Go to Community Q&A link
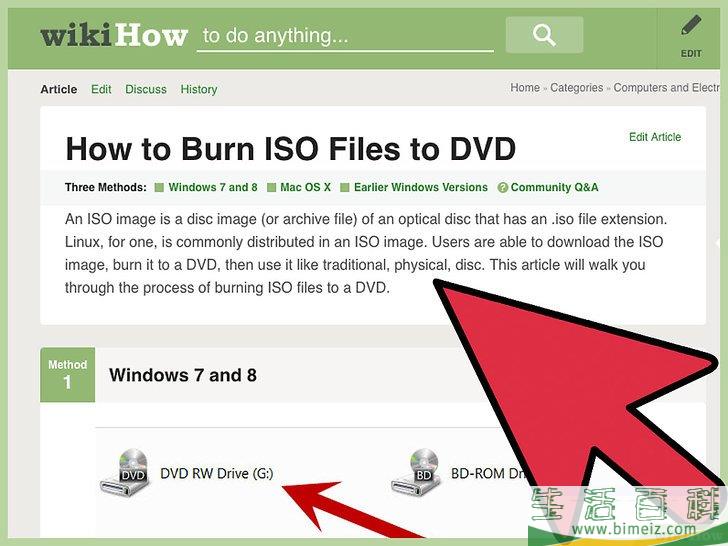Image resolution: width=728 pixels, height=546 pixels. (554, 188)
